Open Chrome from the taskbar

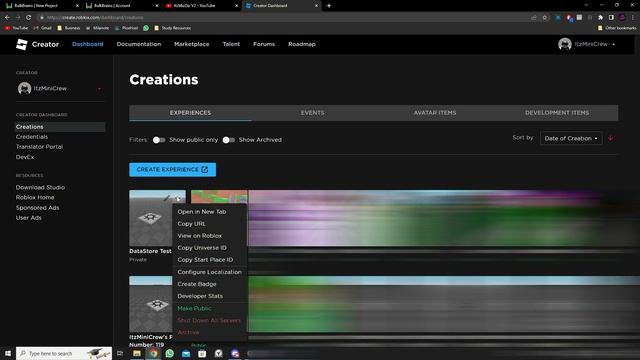tap(153, 353)
